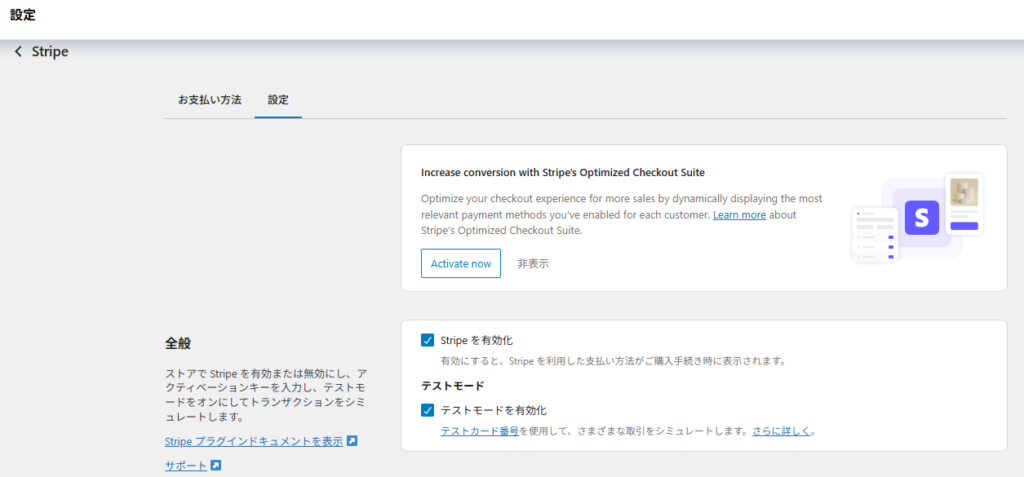Uncheck the Stripe を有効化 checkbox

coord(428,341)
